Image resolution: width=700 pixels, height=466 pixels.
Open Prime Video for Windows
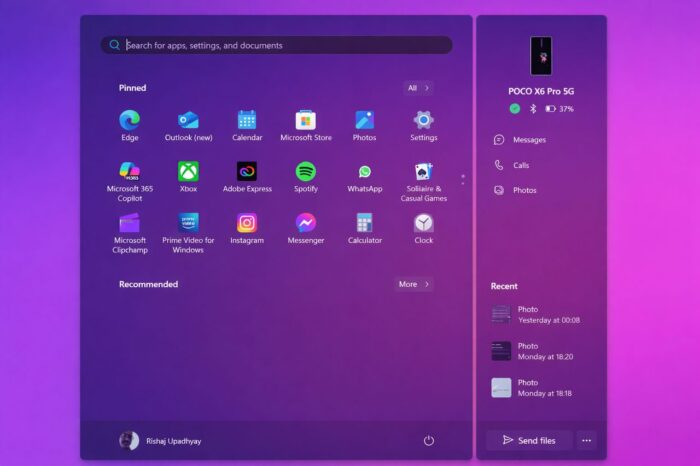pyautogui.click(x=188, y=233)
